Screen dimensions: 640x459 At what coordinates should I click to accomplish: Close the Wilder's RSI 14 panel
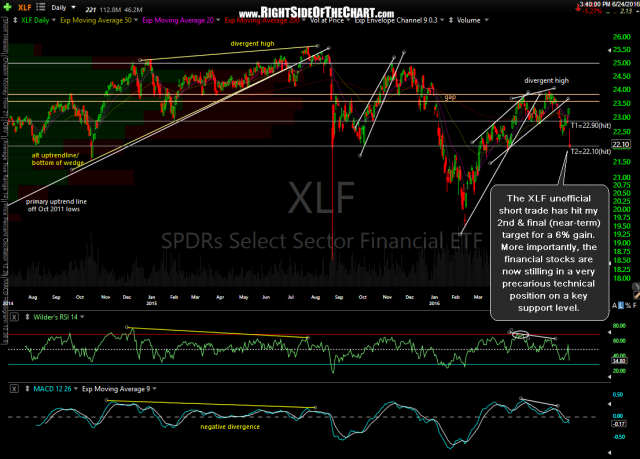(14, 317)
